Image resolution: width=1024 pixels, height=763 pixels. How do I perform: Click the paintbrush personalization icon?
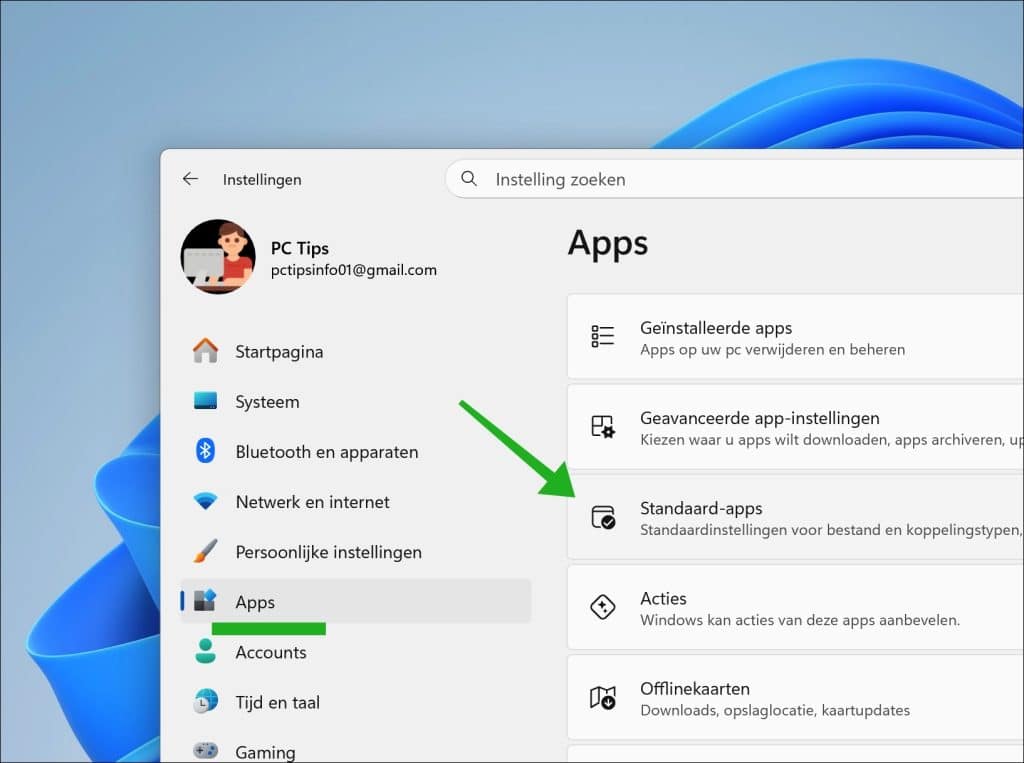pyautogui.click(x=205, y=551)
